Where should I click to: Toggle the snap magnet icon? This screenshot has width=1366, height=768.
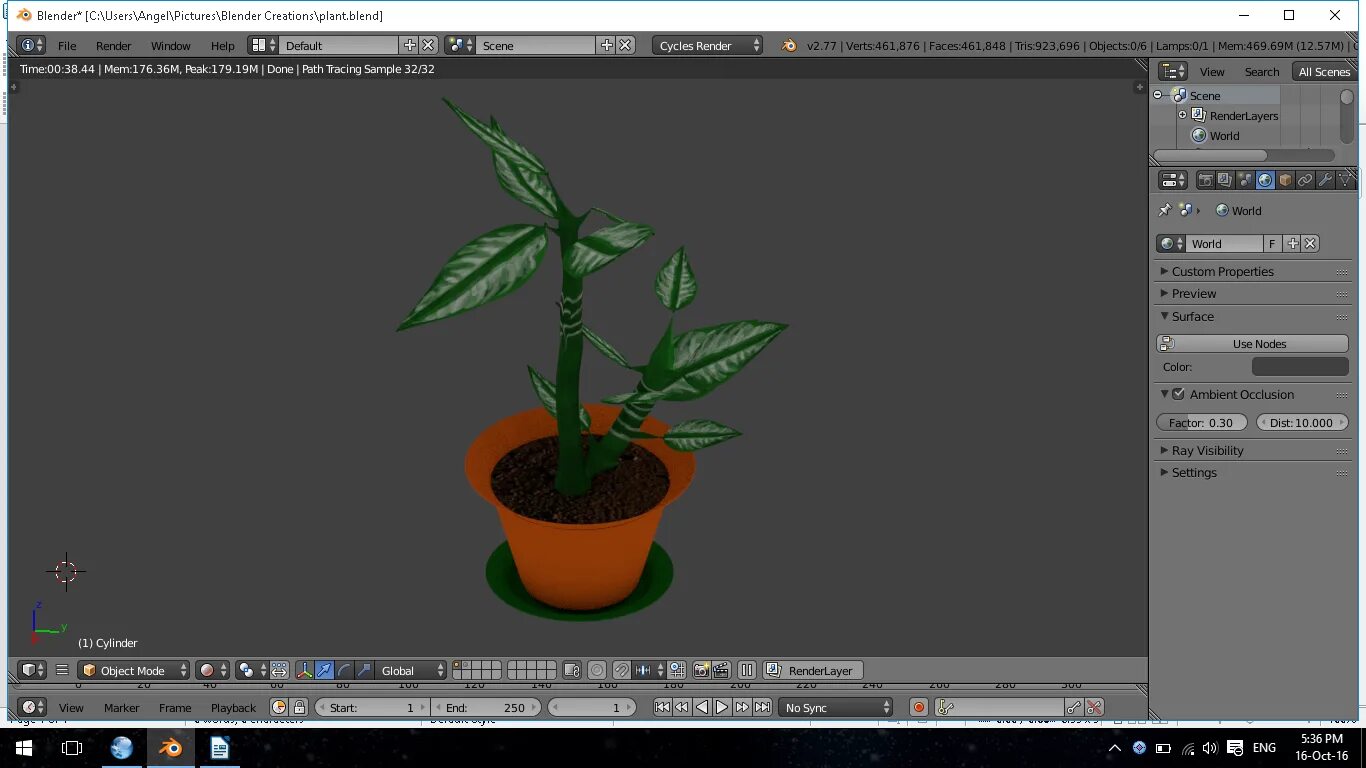click(x=621, y=670)
